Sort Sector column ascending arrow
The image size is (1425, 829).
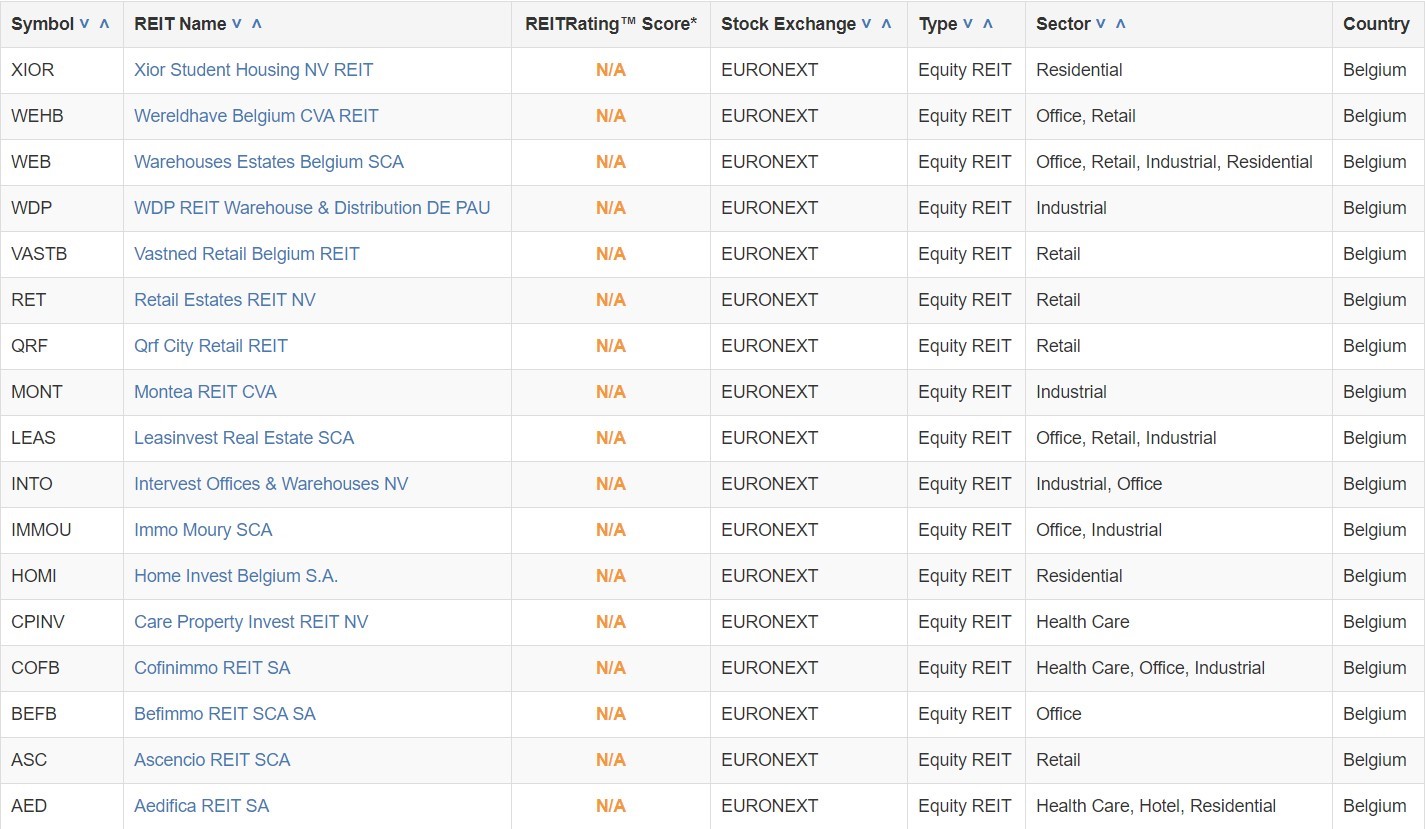coord(1120,24)
